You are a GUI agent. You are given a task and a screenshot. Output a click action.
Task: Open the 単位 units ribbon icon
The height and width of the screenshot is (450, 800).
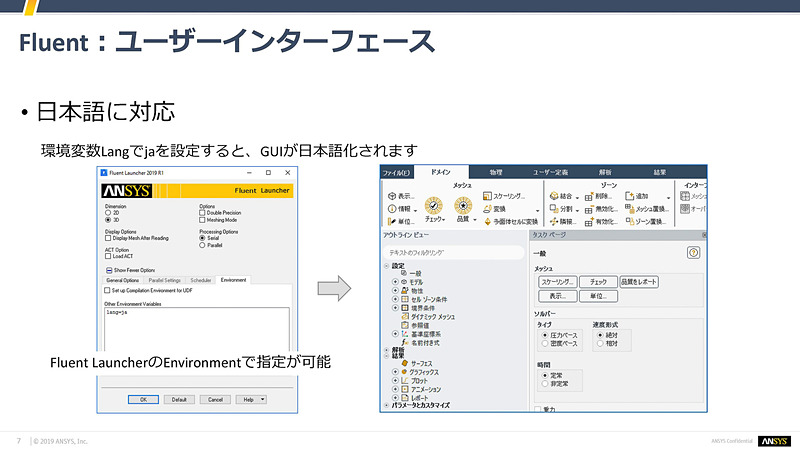[x=392, y=221]
